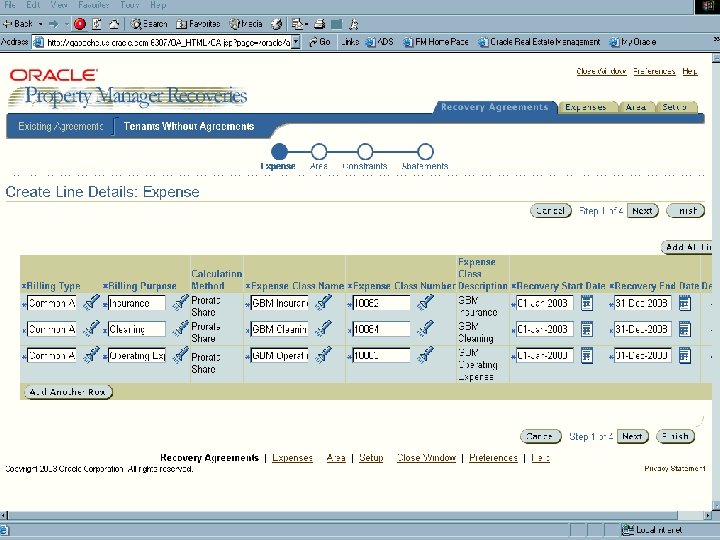Switch to the Expenses tab
Image resolution: width=720 pixels, height=540 pixels.
(x=585, y=107)
